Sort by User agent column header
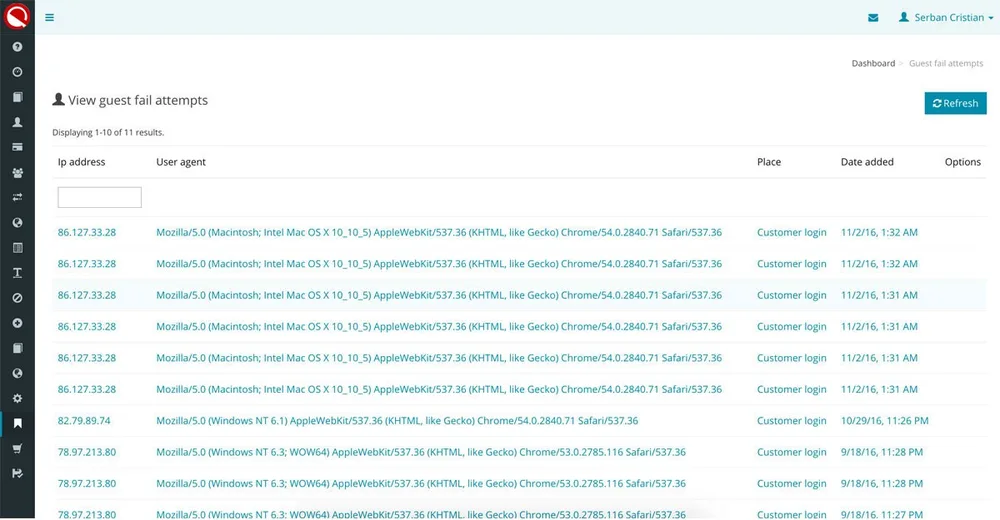The image size is (1000, 520). pyautogui.click(x=181, y=162)
